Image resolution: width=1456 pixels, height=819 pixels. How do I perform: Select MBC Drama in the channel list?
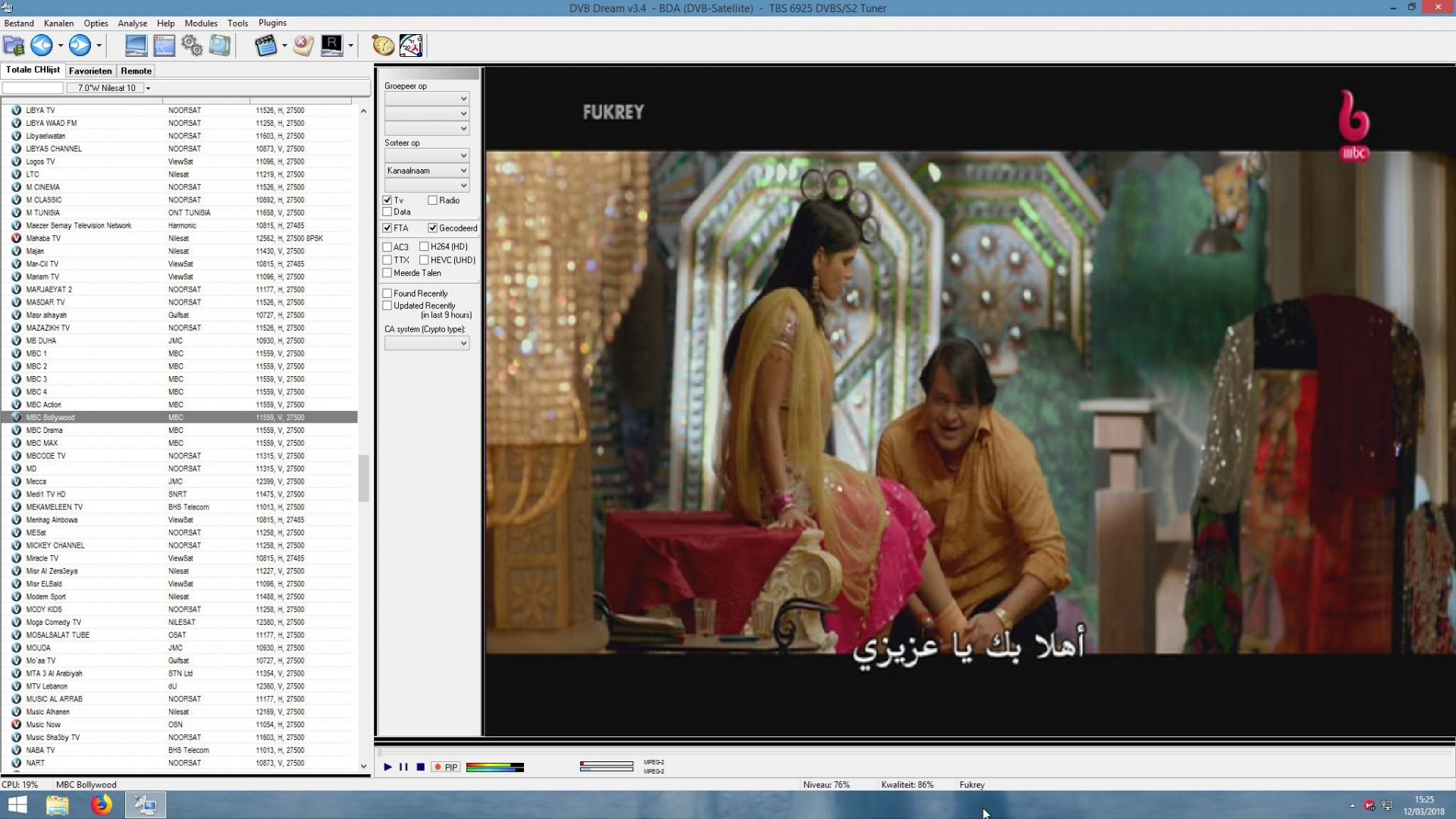[x=44, y=430]
